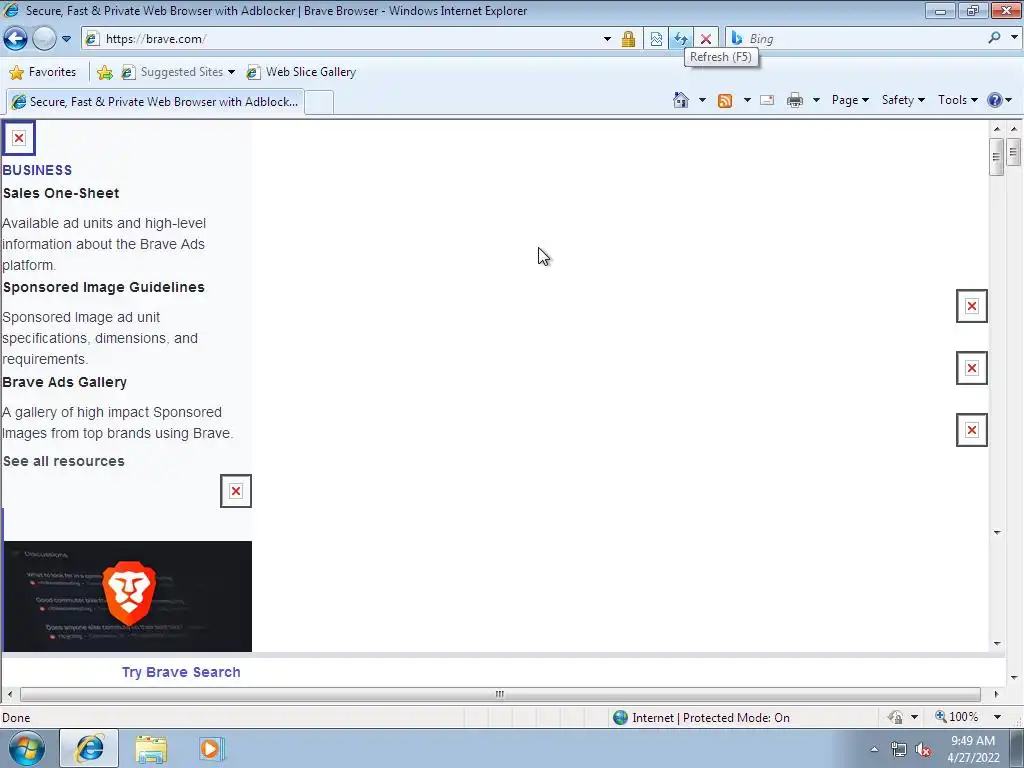Open the Favorites star button
Screen dimensions: 1024x768
pyautogui.click(x=43, y=72)
